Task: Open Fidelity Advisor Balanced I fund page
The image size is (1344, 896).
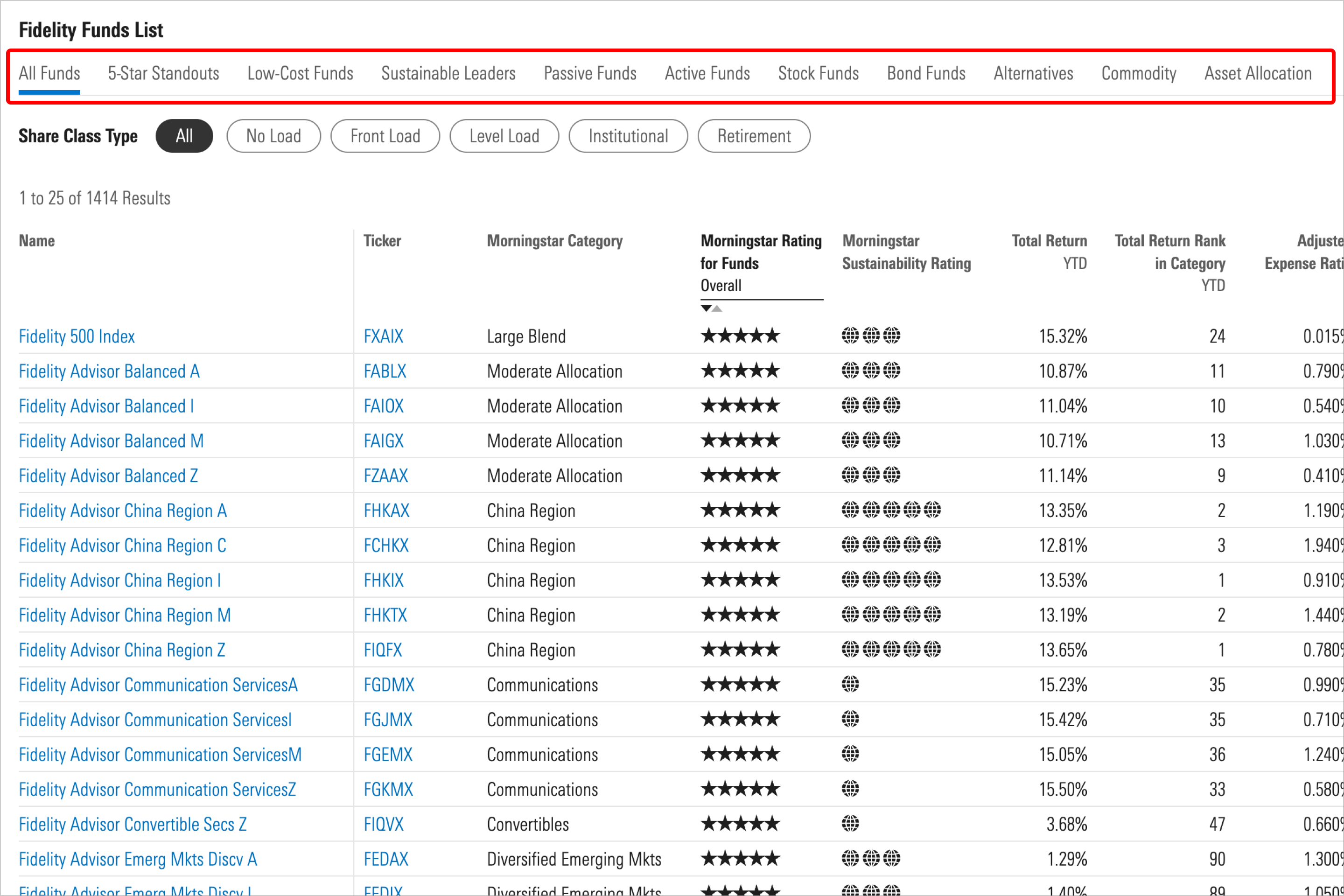Action: pyautogui.click(x=106, y=406)
